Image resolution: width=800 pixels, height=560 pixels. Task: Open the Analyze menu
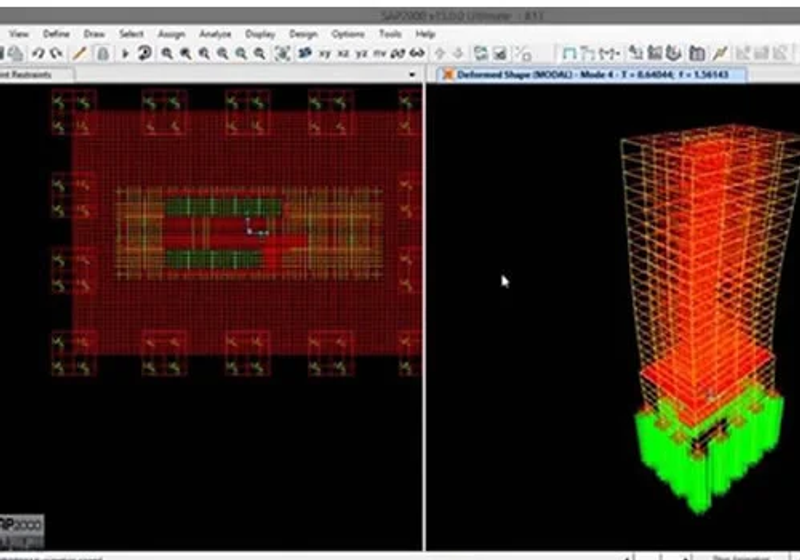(x=215, y=34)
